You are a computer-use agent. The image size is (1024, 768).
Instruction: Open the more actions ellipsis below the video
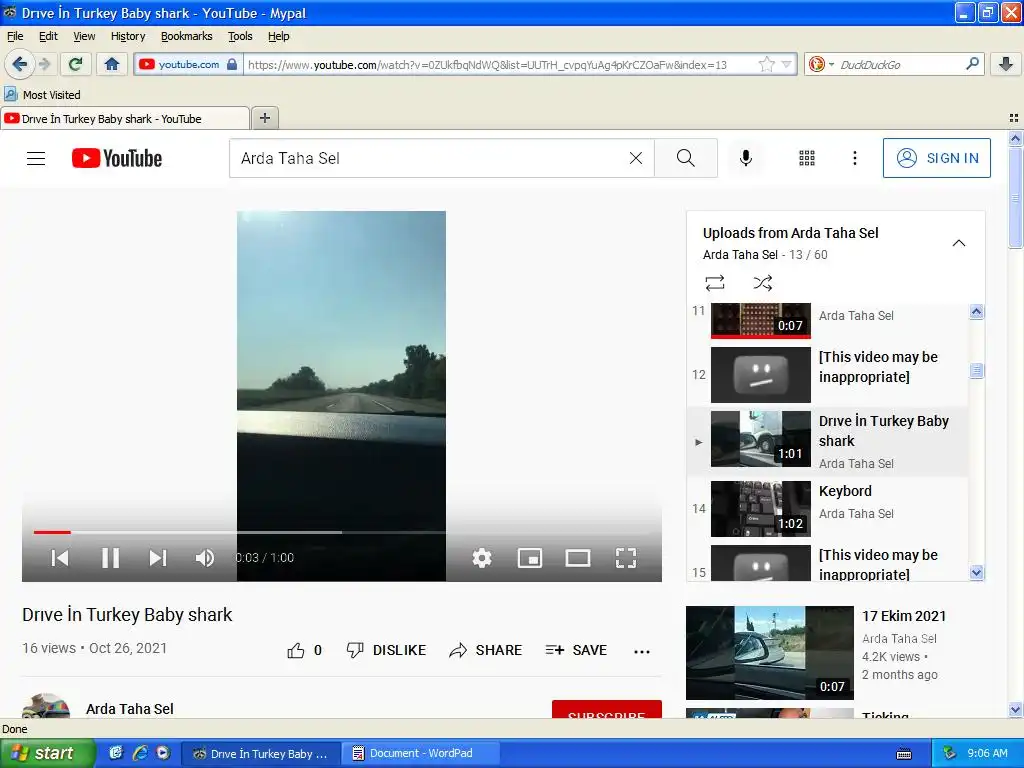click(642, 651)
